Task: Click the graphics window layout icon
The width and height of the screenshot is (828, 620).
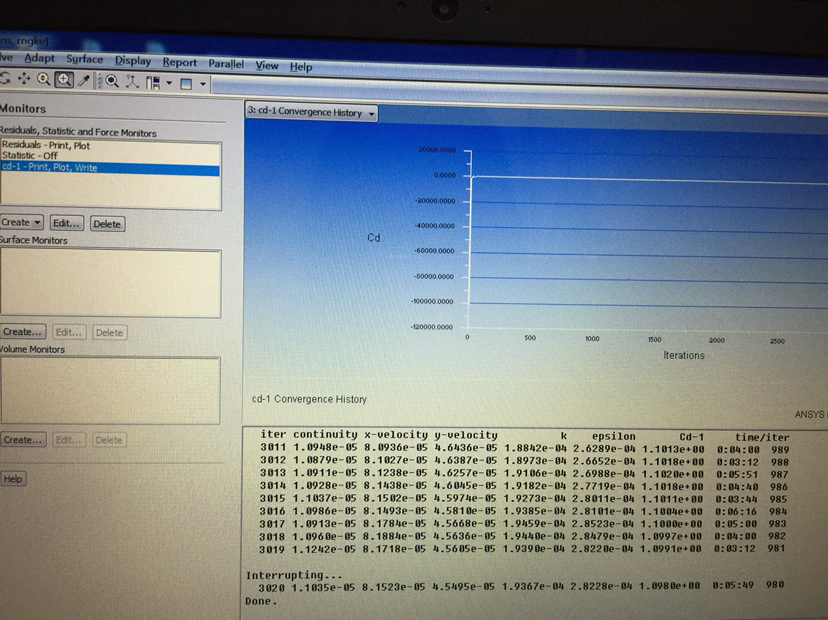Action: pos(186,83)
